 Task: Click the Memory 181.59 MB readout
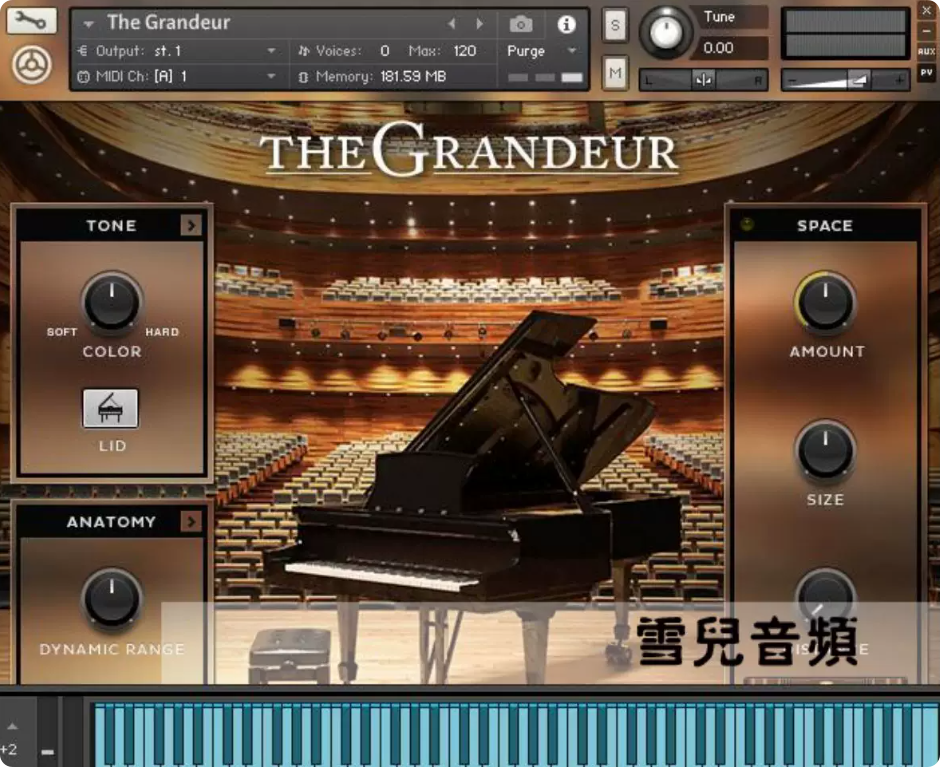[x=414, y=77]
